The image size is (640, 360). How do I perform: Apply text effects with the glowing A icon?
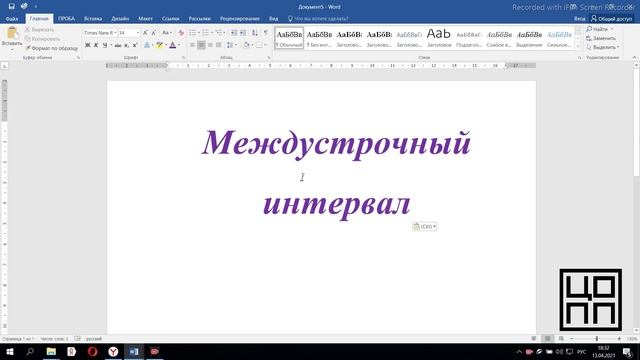click(147, 45)
